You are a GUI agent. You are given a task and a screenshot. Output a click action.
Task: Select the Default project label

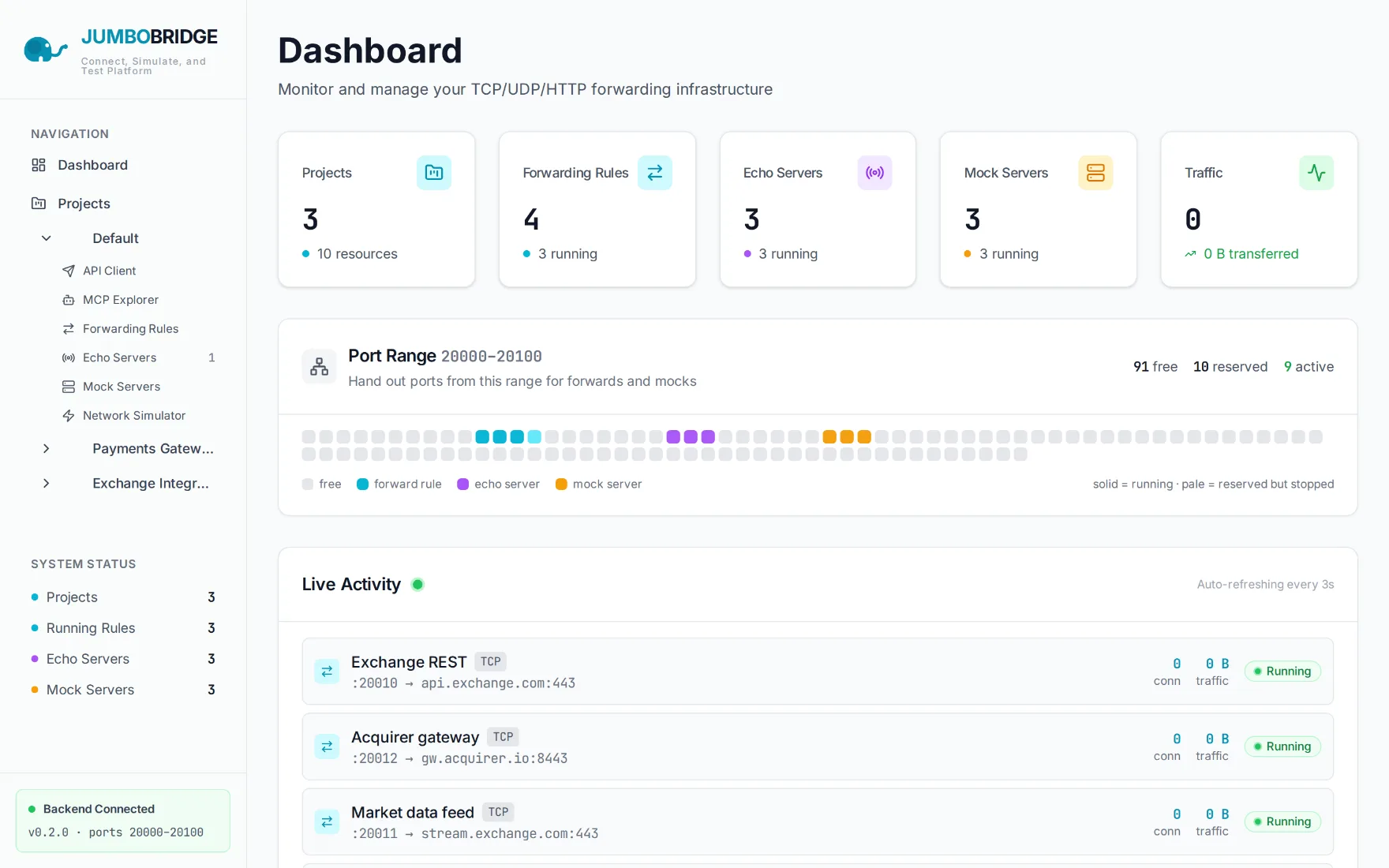click(115, 238)
